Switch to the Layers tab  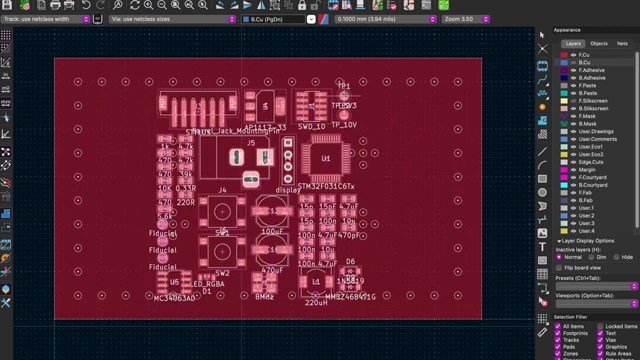tap(573, 44)
